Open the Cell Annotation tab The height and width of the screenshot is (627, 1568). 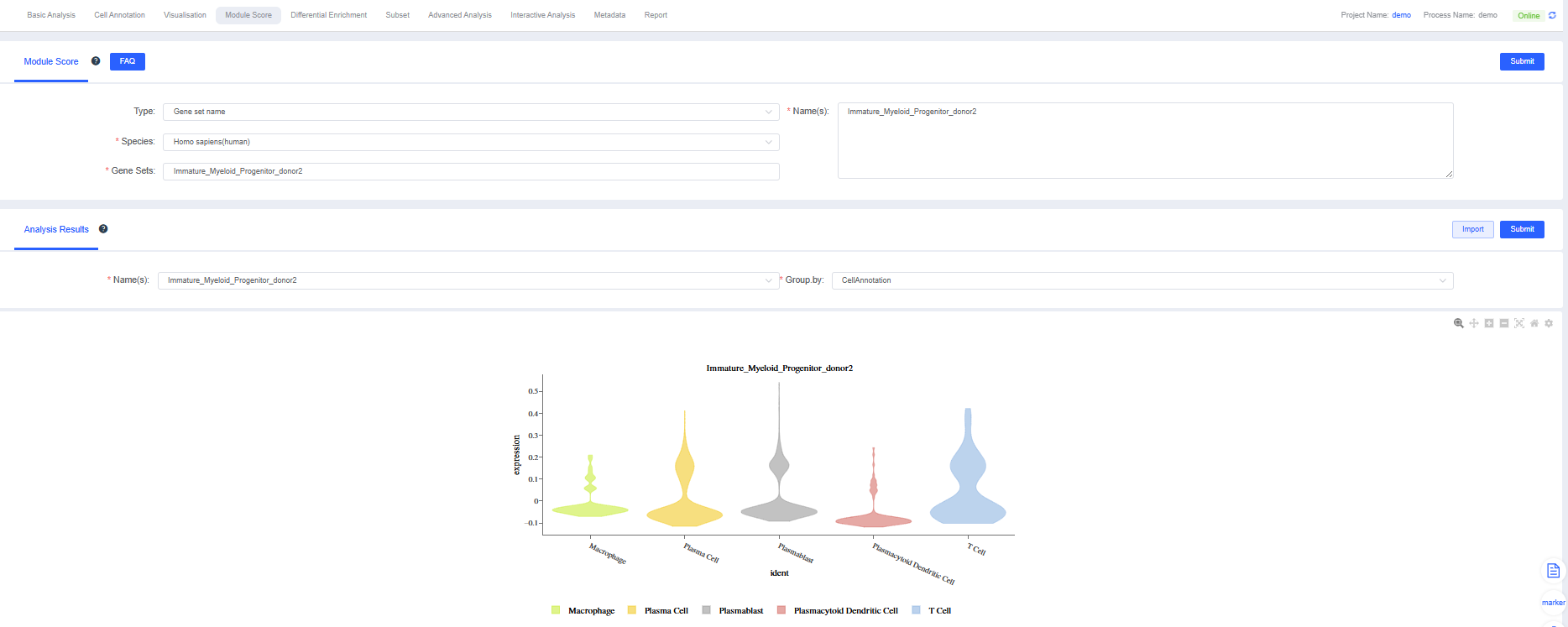[x=119, y=15]
